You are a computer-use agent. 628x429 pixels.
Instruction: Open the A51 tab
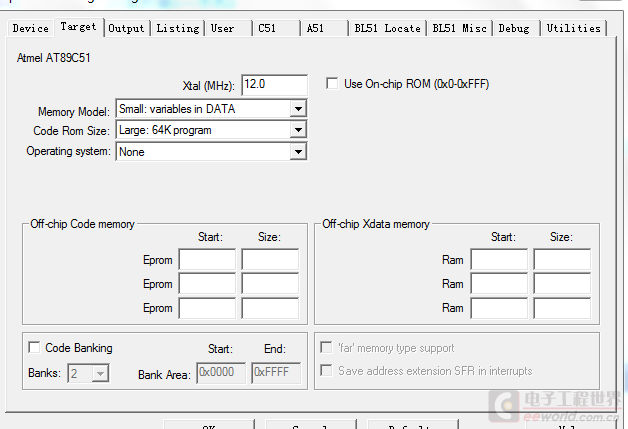point(324,28)
